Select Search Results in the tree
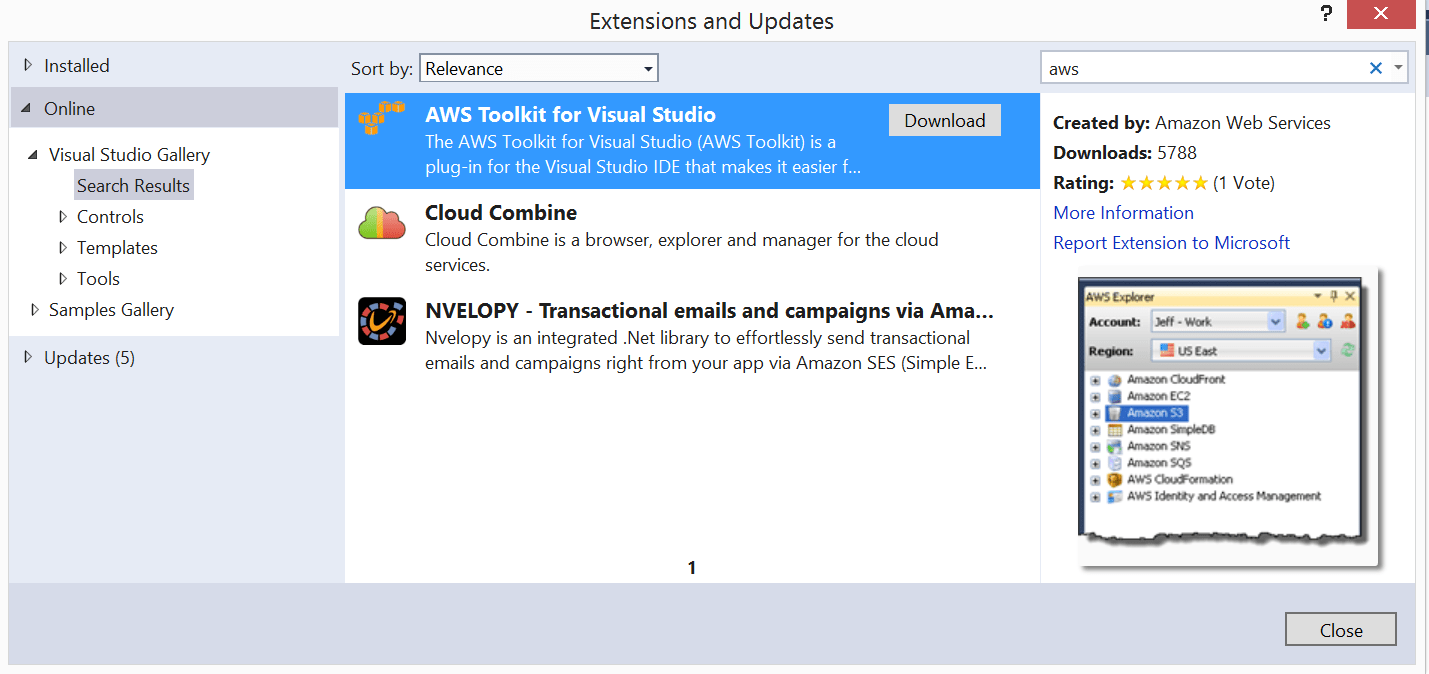The image size is (1429, 674). click(133, 186)
